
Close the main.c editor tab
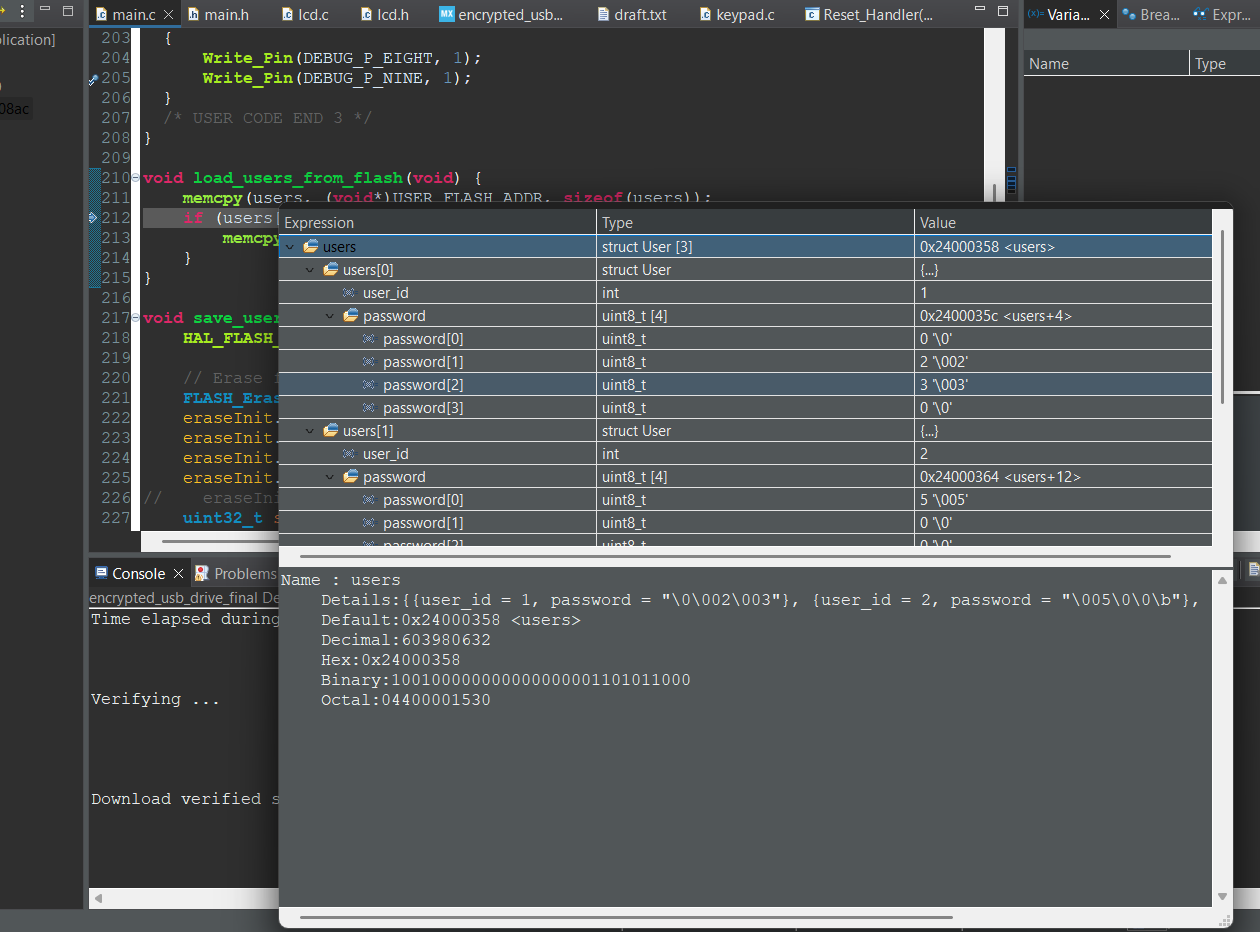click(x=166, y=15)
